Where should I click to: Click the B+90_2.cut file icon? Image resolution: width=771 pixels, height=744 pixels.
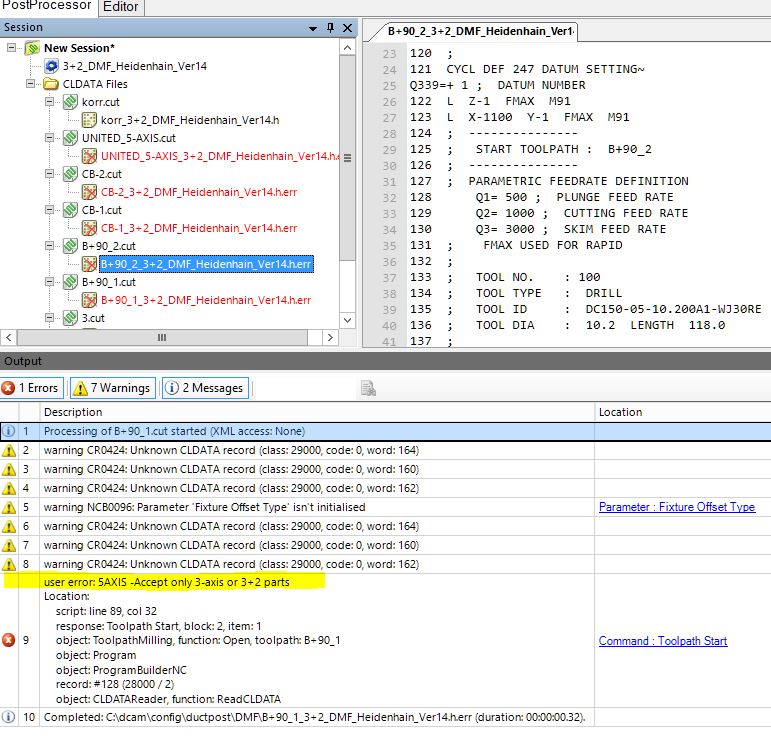click(x=70, y=245)
